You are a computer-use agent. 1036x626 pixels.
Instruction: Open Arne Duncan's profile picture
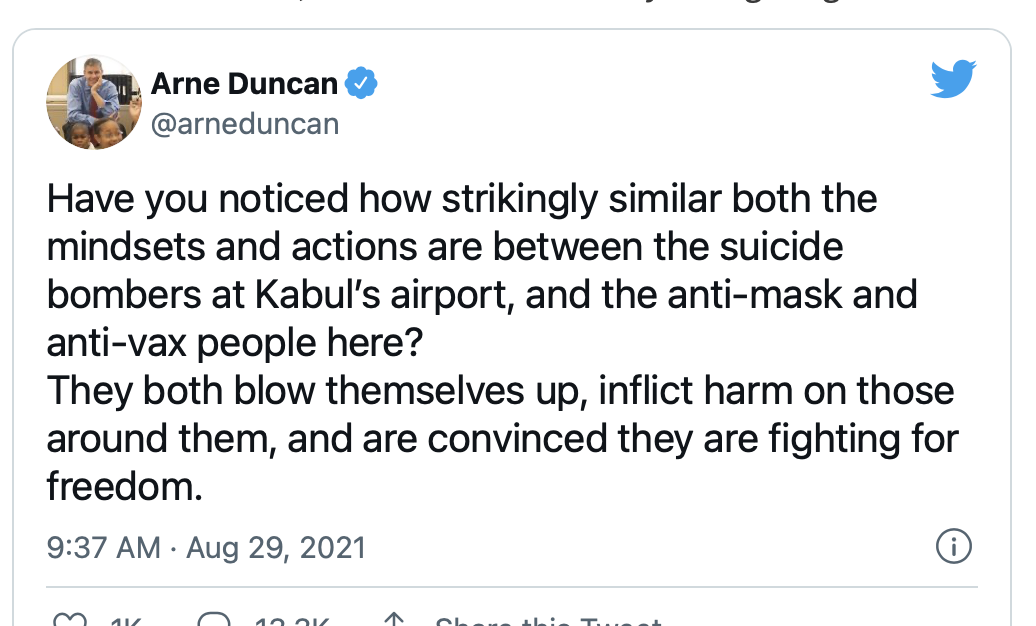(x=94, y=102)
